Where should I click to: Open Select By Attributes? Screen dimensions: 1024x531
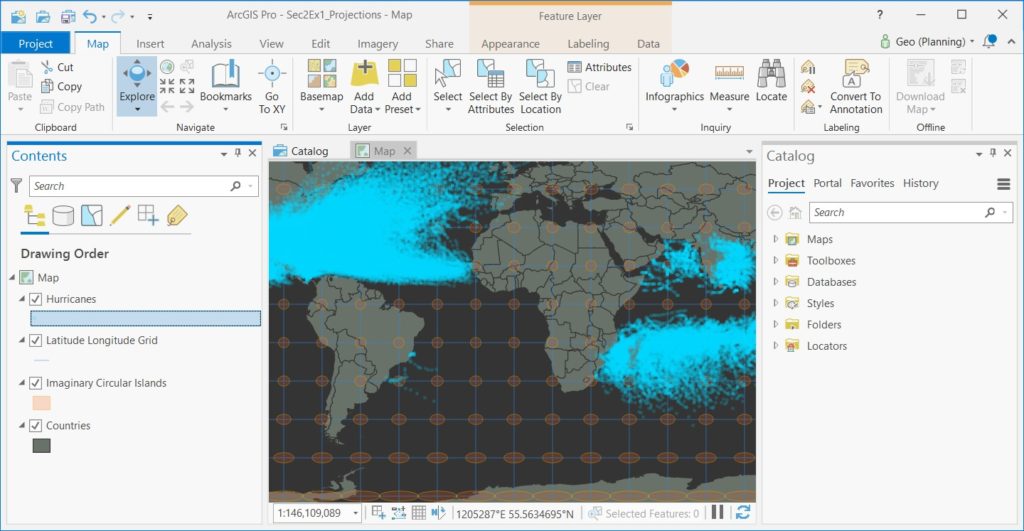click(490, 86)
